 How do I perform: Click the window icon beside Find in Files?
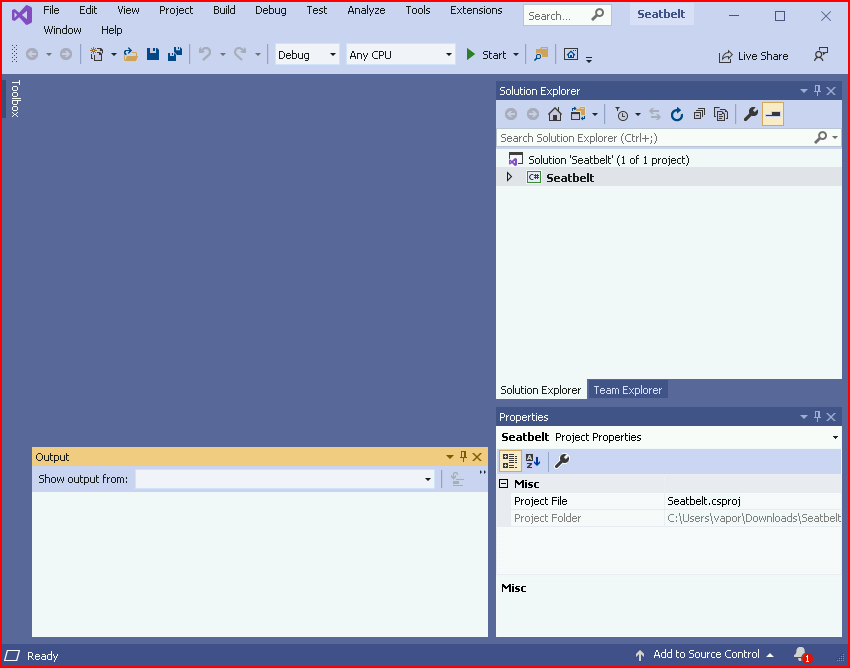coord(571,54)
